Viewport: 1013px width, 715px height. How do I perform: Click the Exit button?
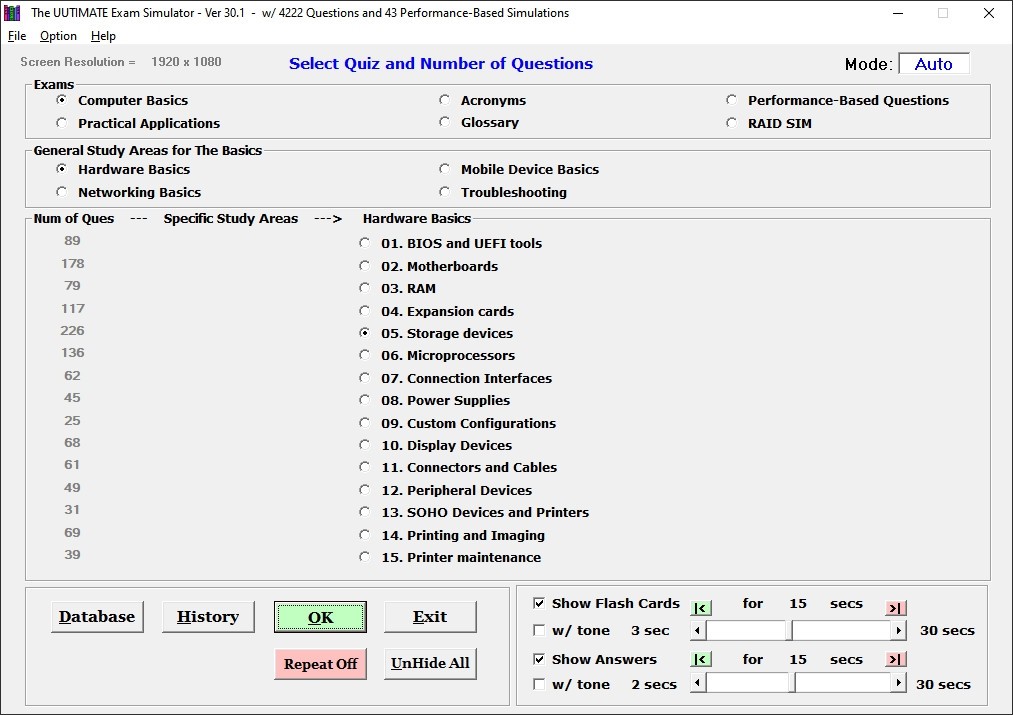click(x=430, y=617)
